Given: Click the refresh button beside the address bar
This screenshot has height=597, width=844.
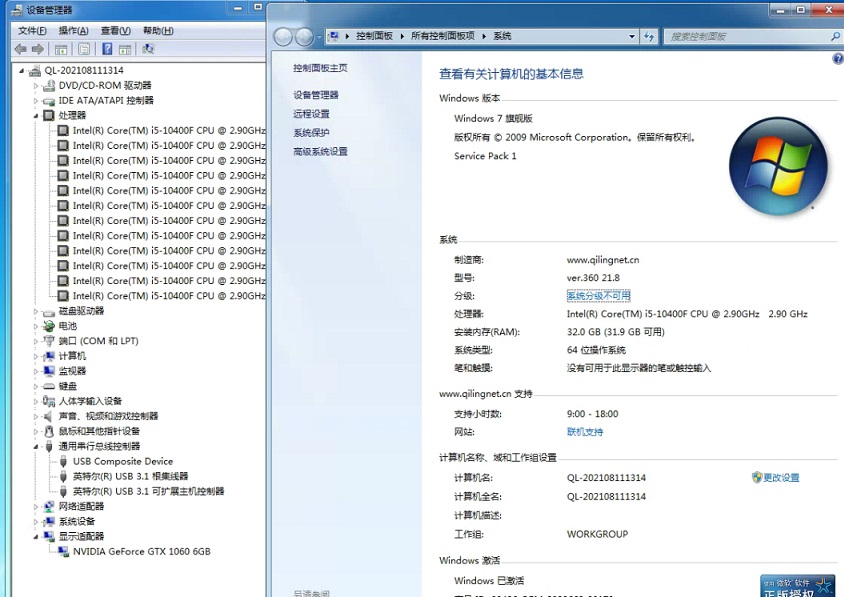Looking at the screenshot, I should (649, 37).
